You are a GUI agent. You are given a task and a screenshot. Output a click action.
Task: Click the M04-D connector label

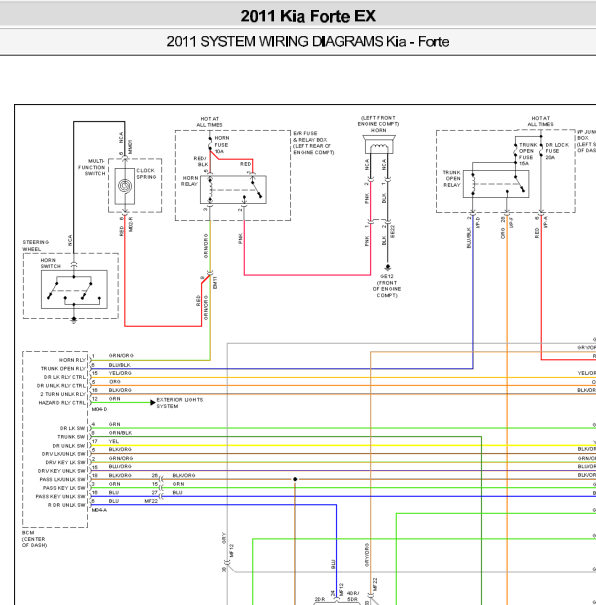(x=100, y=409)
